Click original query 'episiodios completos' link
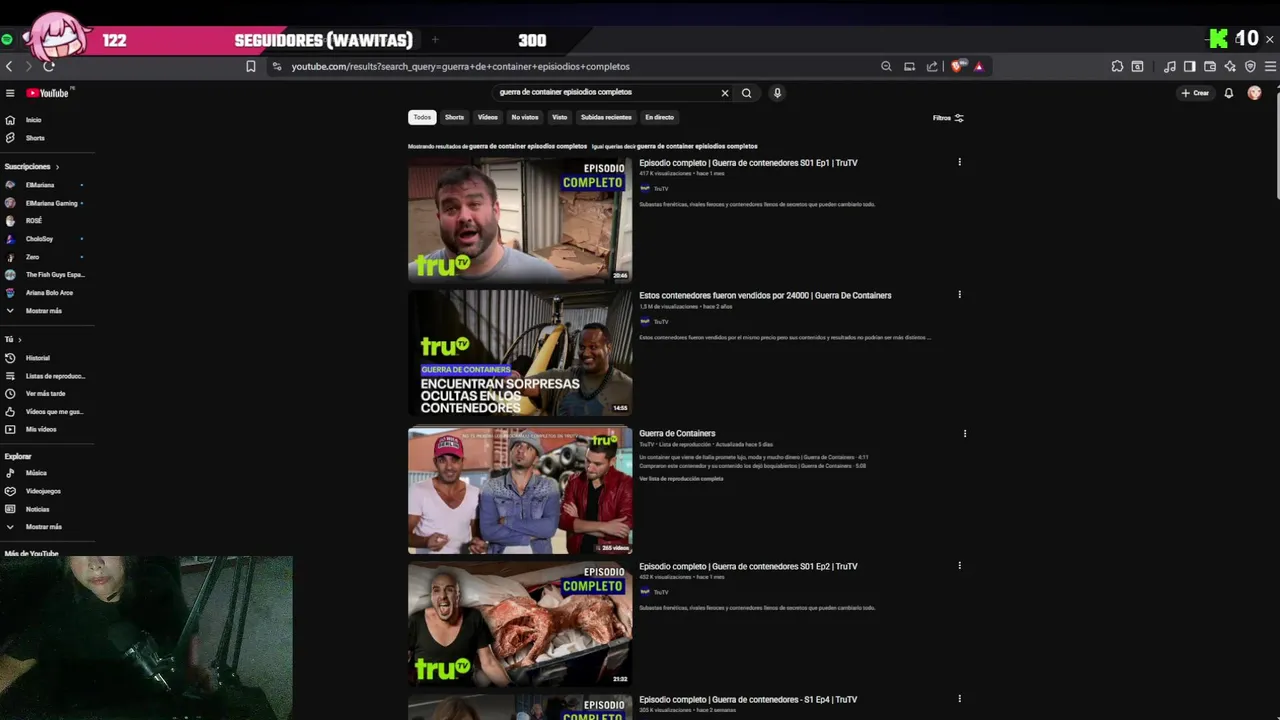 697,146
